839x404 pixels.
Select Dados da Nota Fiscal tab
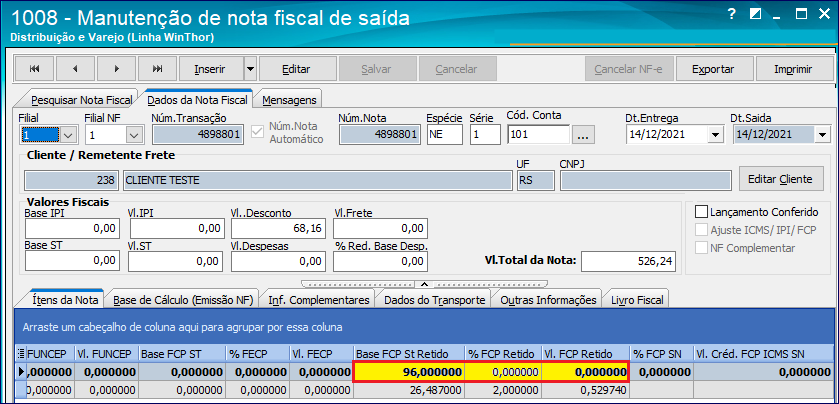(x=197, y=100)
